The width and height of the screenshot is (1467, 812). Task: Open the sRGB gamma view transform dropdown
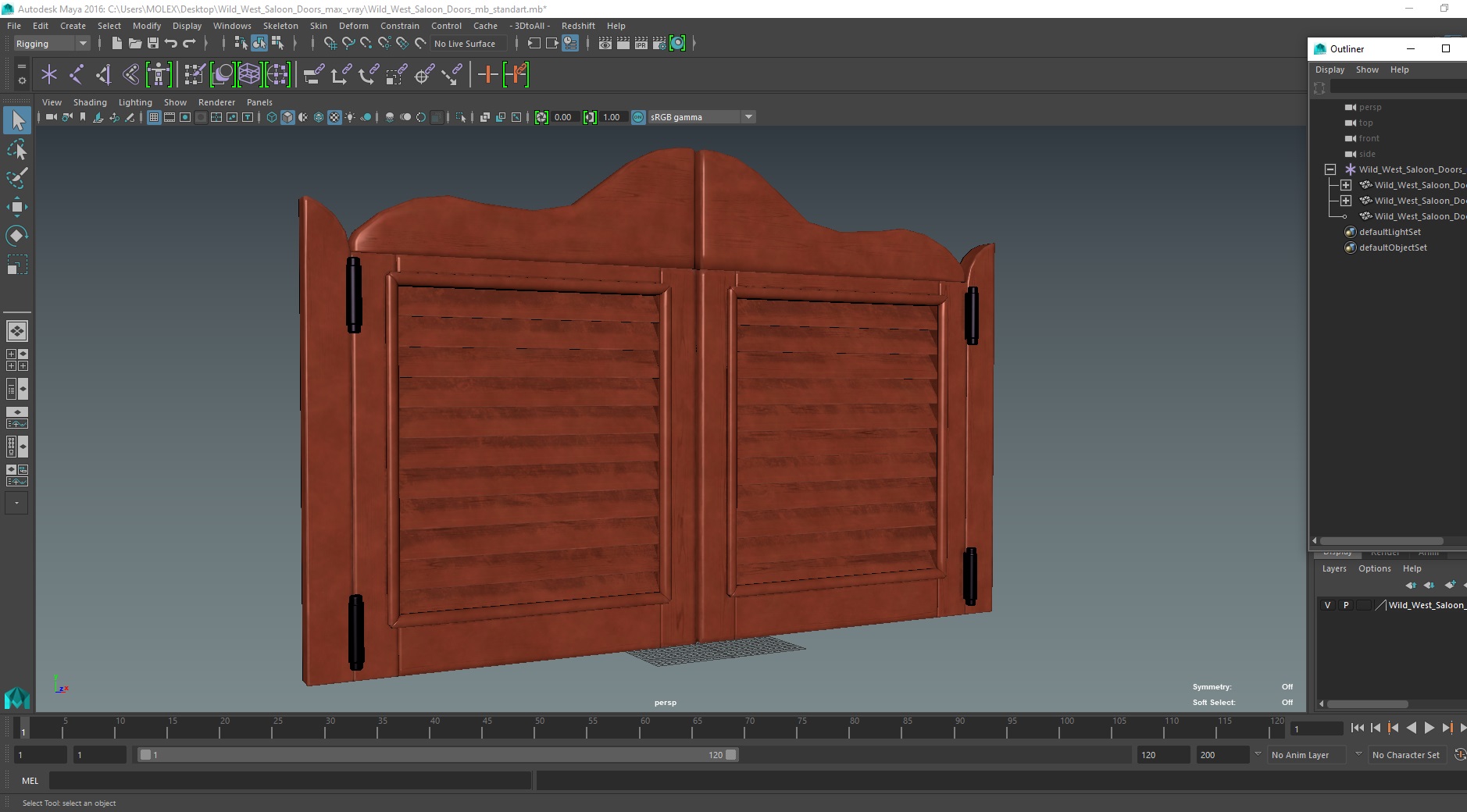coord(701,117)
